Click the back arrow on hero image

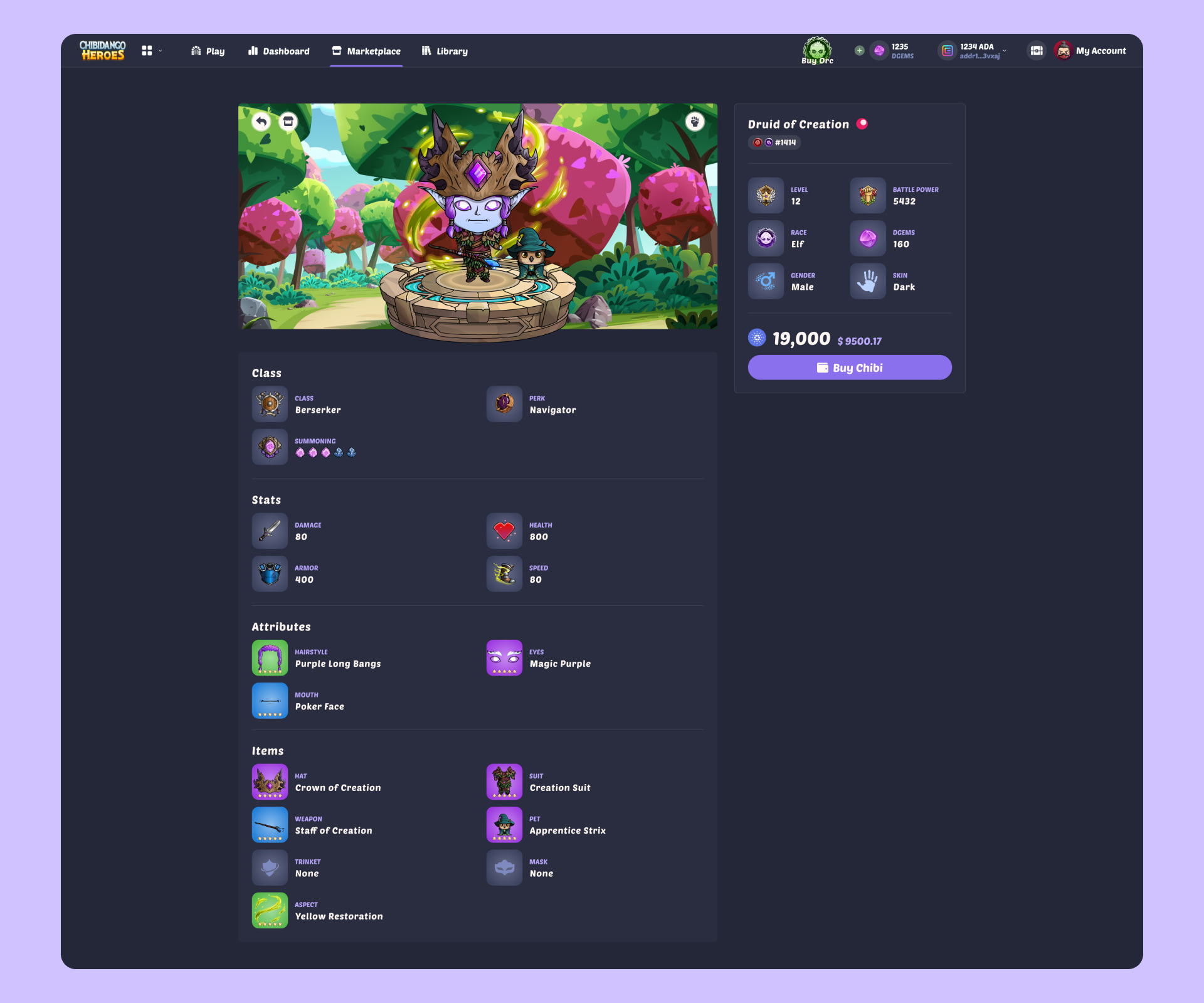261,122
